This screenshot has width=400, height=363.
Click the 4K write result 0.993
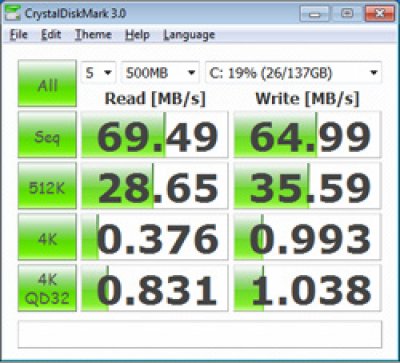[308, 237]
